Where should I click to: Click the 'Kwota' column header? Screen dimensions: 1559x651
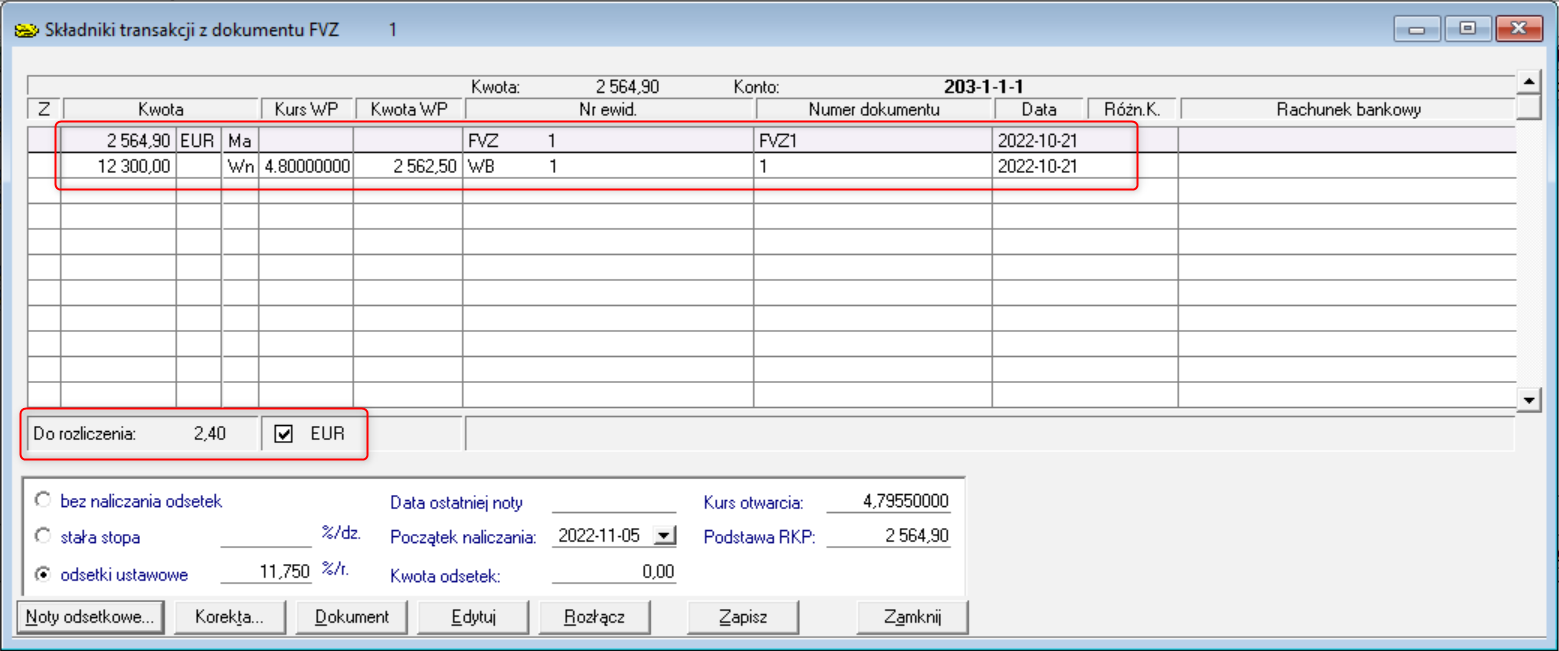pos(160,109)
